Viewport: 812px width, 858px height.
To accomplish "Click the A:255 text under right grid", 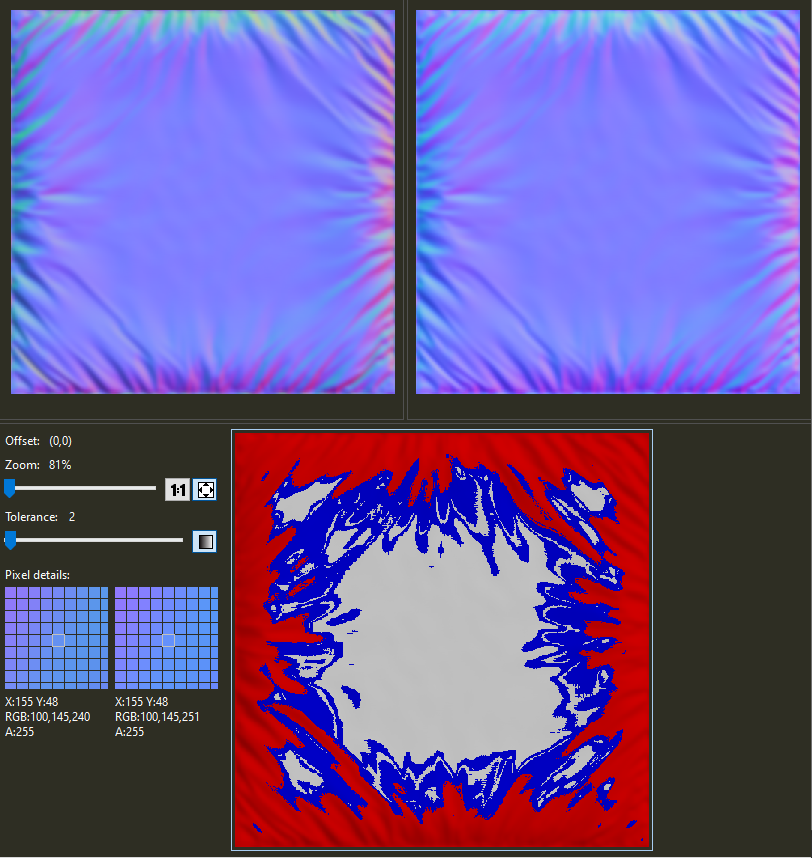I will click(130, 732).
